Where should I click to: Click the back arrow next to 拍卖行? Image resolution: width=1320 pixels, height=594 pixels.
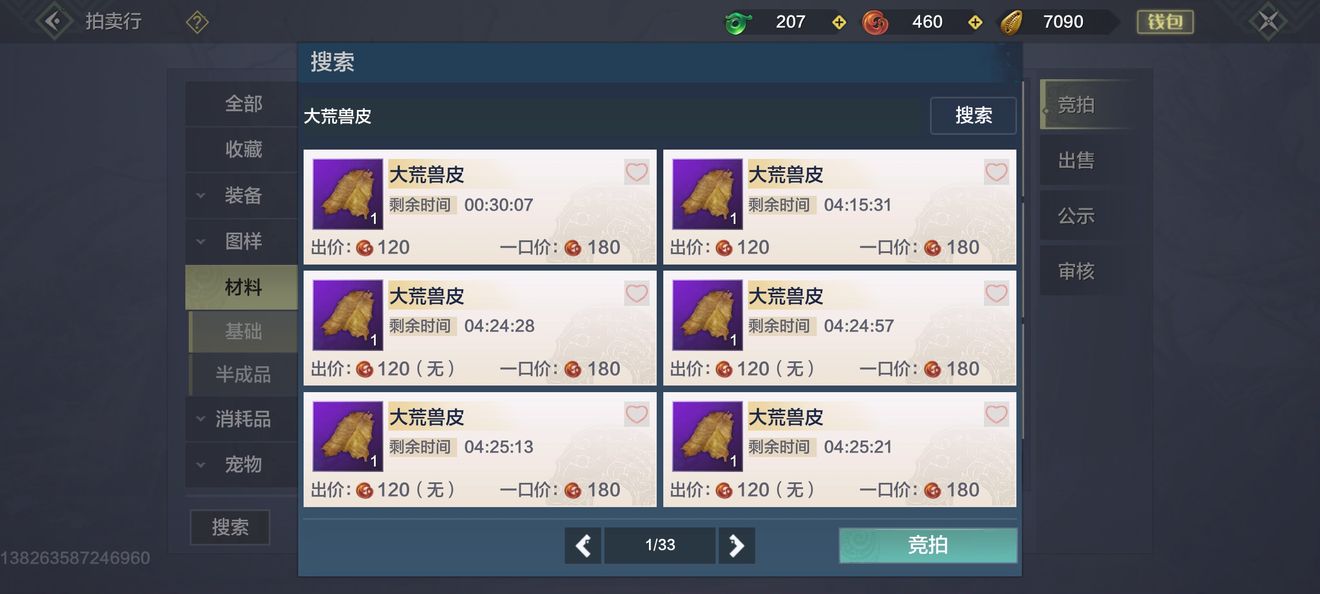click(54, 21)
